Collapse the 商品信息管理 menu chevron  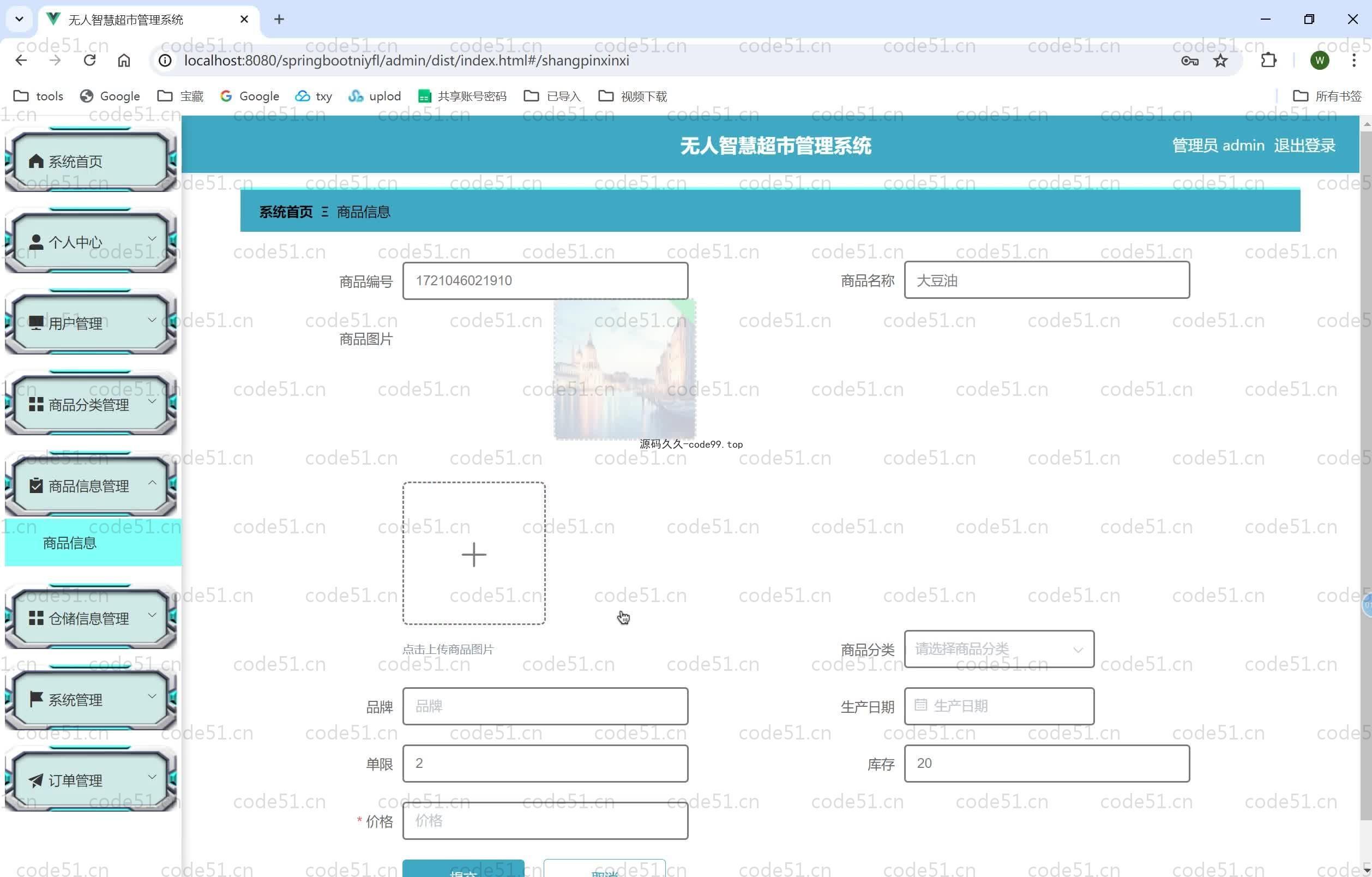[x=152, y=482]
